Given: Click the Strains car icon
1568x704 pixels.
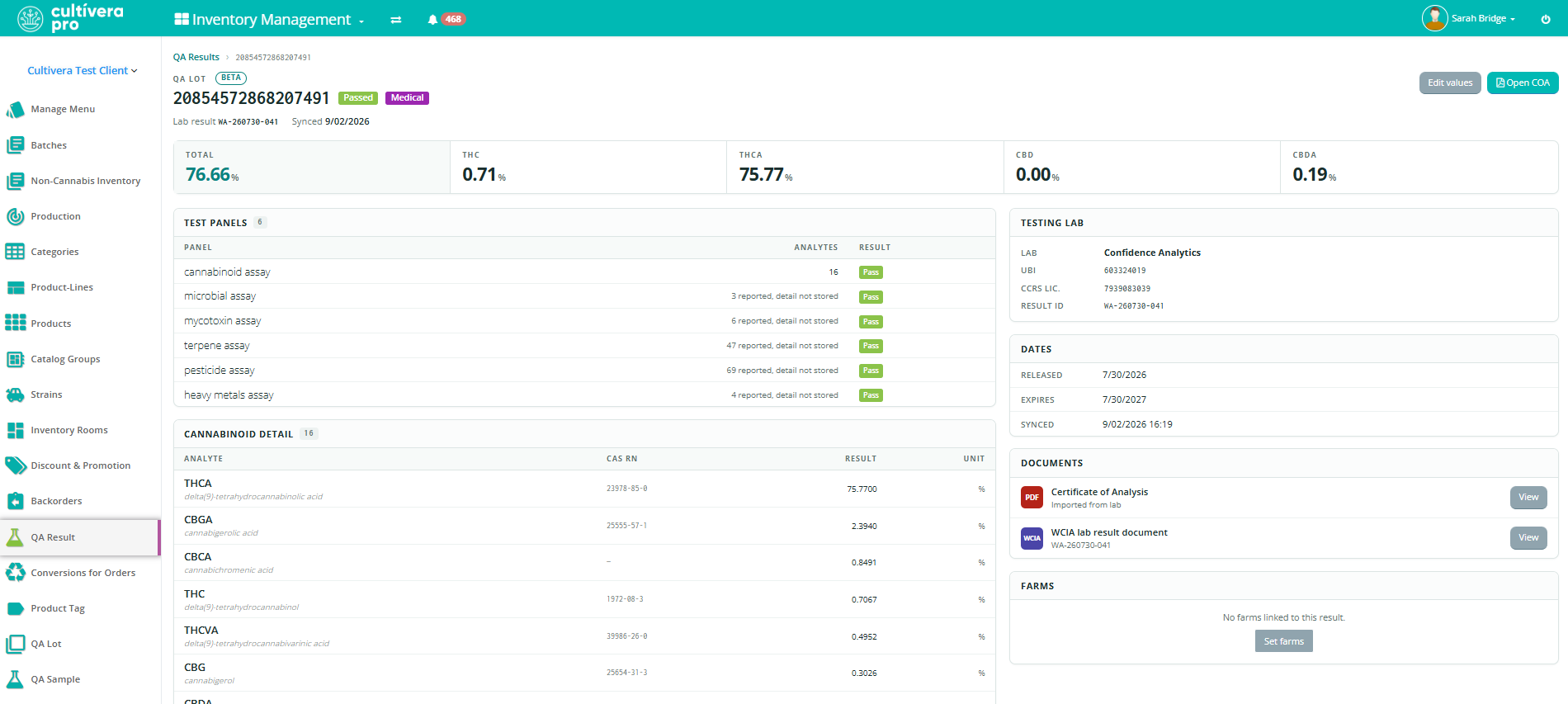Looking at the screenshot, I should [x=15, y=395].
